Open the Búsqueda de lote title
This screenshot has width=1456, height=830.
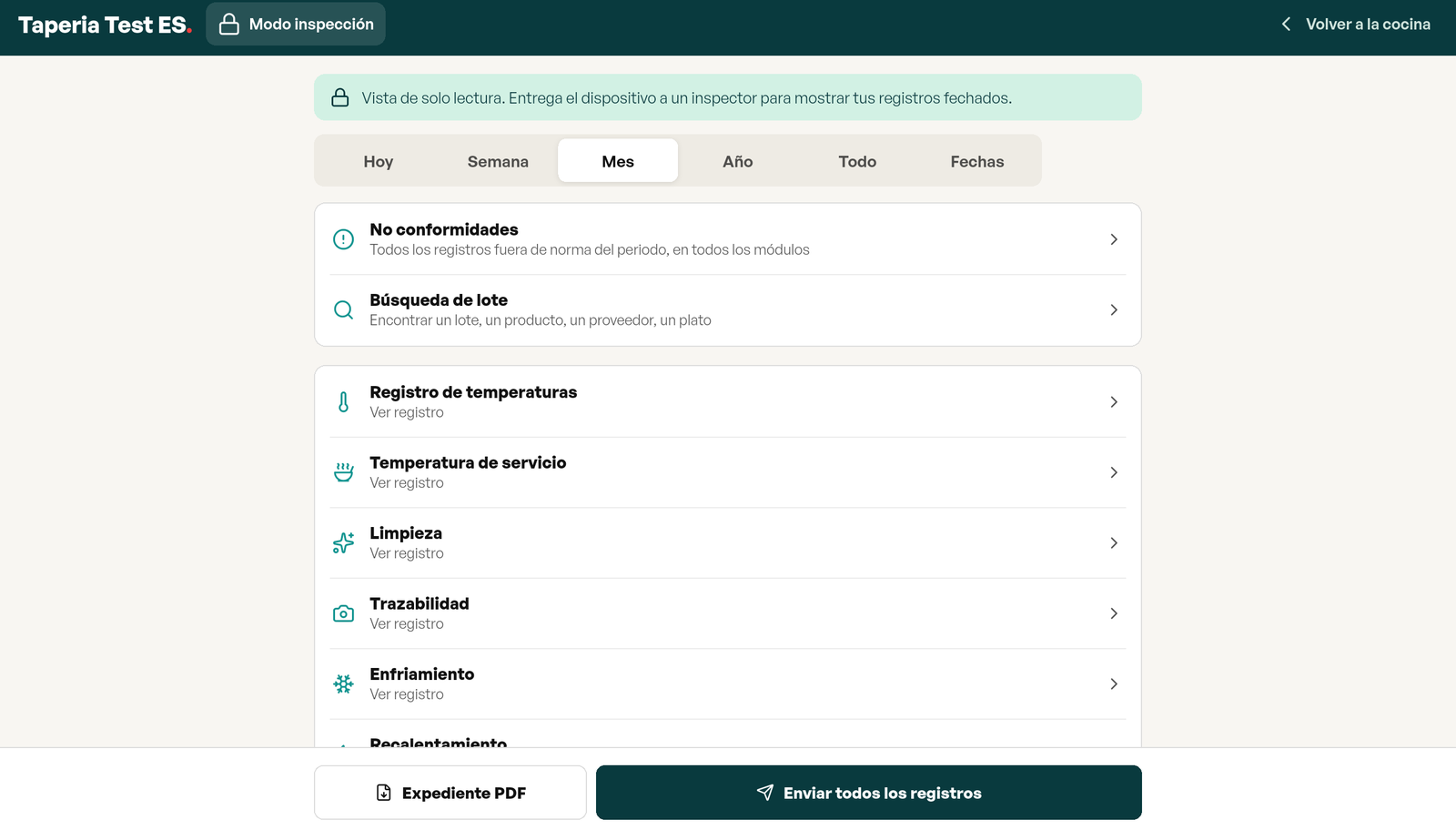tap(439, 300)
